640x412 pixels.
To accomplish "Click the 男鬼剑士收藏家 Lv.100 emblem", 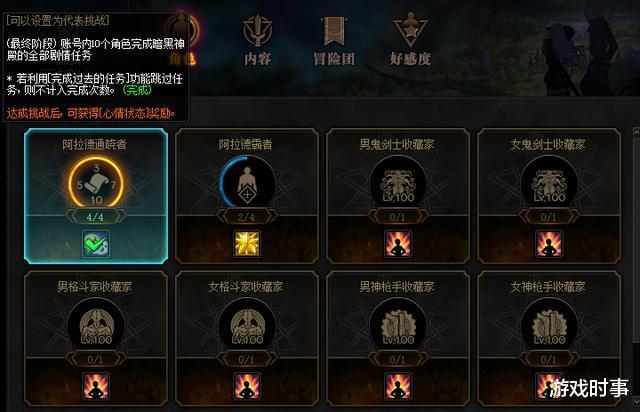I will pos(398,183).
